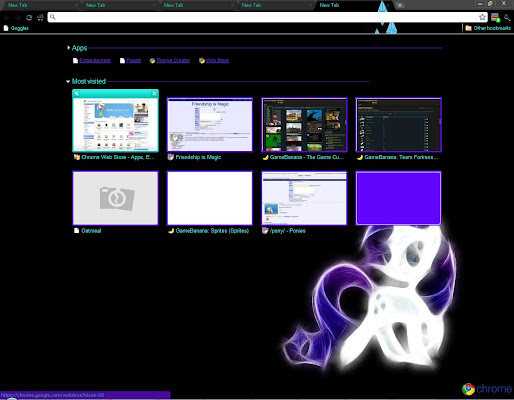Click the Chrome icon beside Web Store

pos(202,61)
